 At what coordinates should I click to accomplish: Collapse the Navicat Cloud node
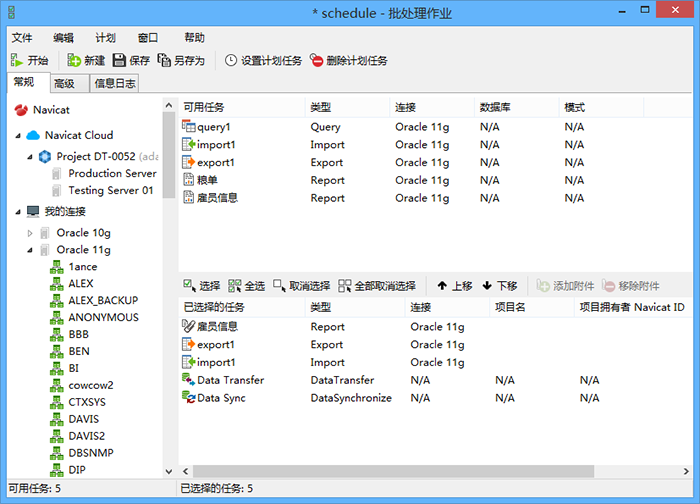[x=18, y=136]
